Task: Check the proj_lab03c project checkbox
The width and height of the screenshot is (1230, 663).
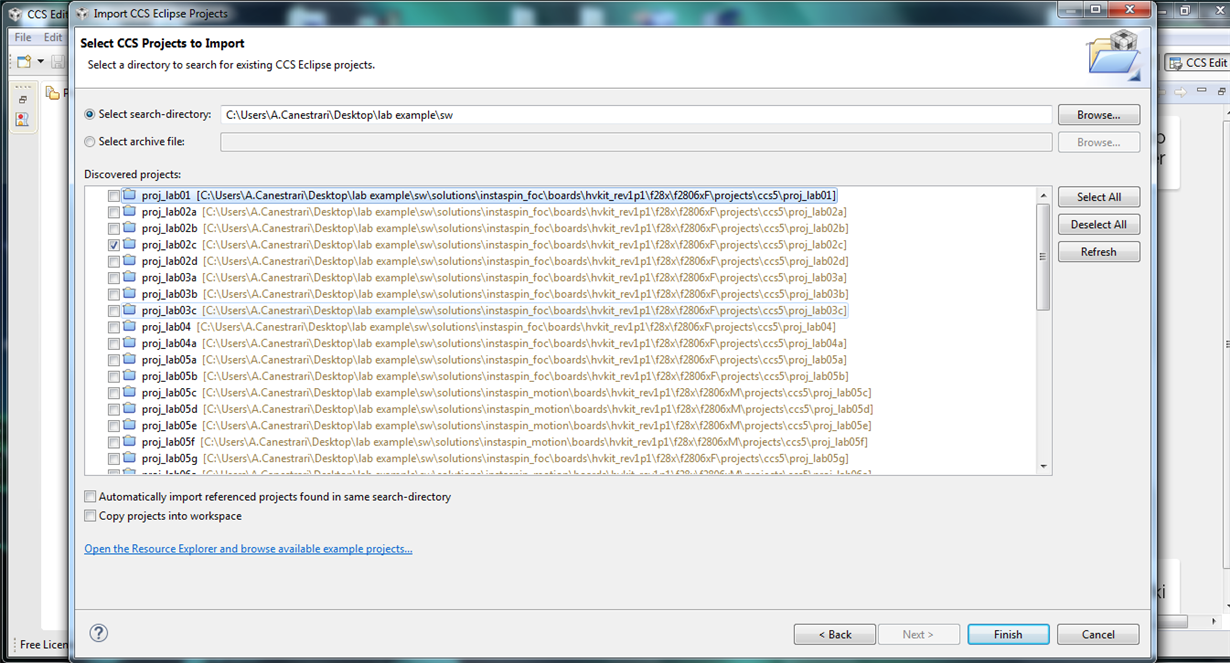Action: (x=114, y=311)
